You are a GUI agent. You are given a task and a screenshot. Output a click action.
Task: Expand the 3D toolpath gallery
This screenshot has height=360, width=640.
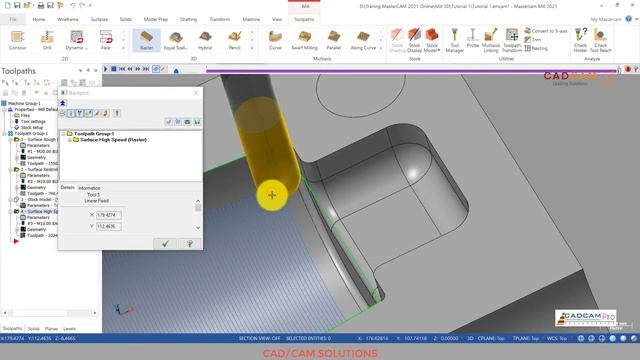[x=252, y=48]
